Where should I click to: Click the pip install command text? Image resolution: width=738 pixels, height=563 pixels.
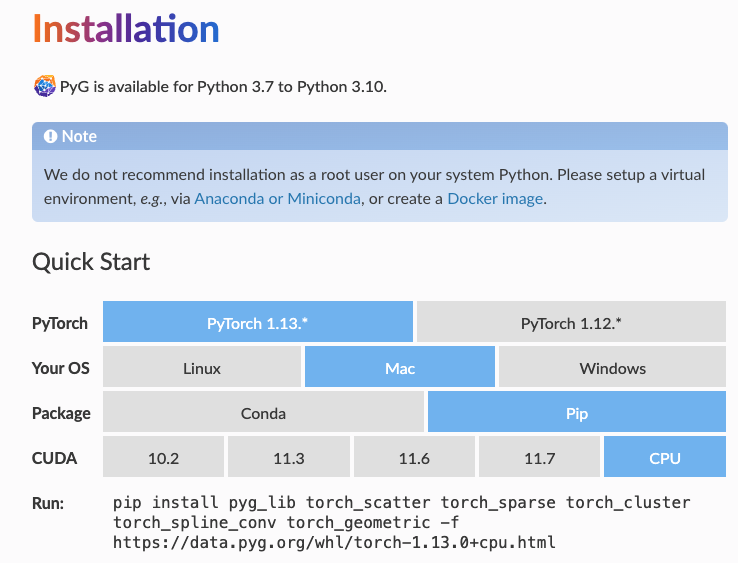tap(401, 522)
